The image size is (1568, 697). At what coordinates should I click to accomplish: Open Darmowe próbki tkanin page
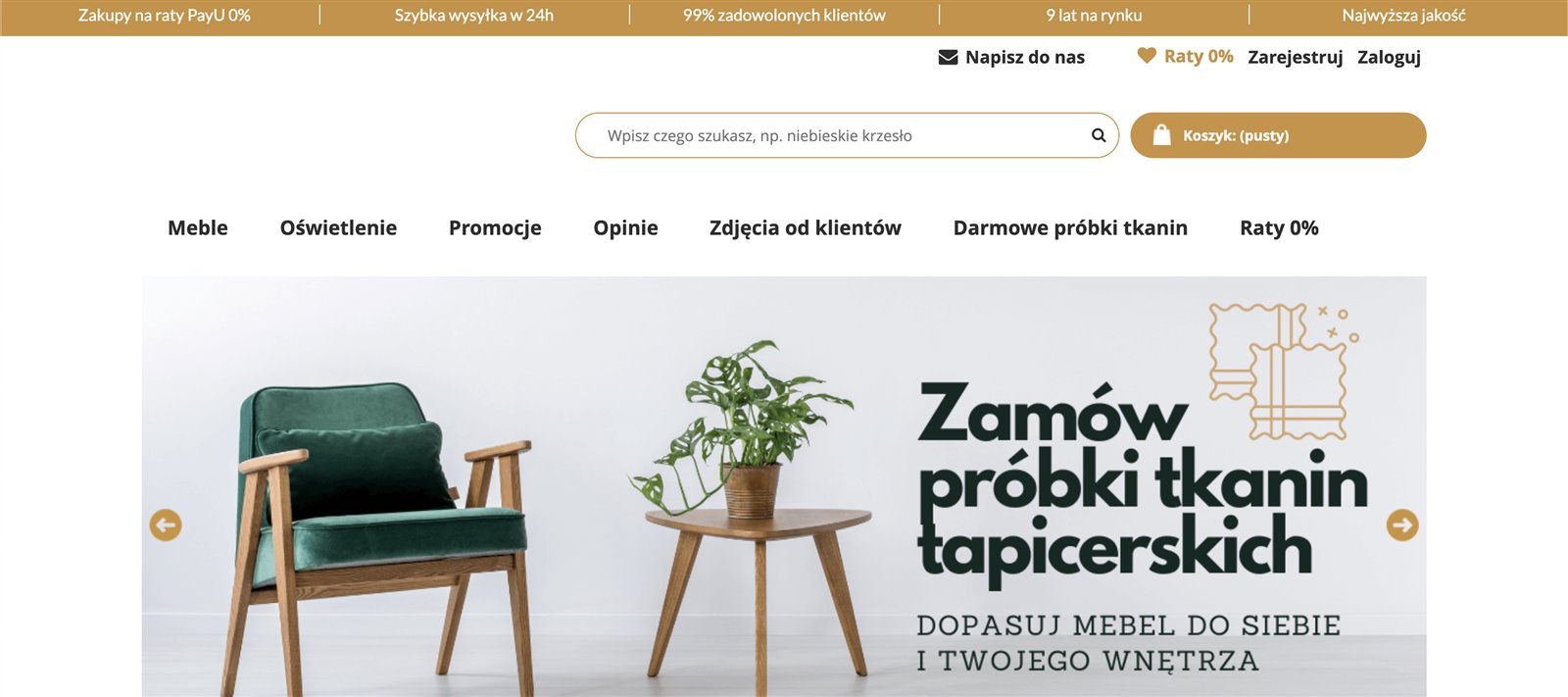point(1070,228)
